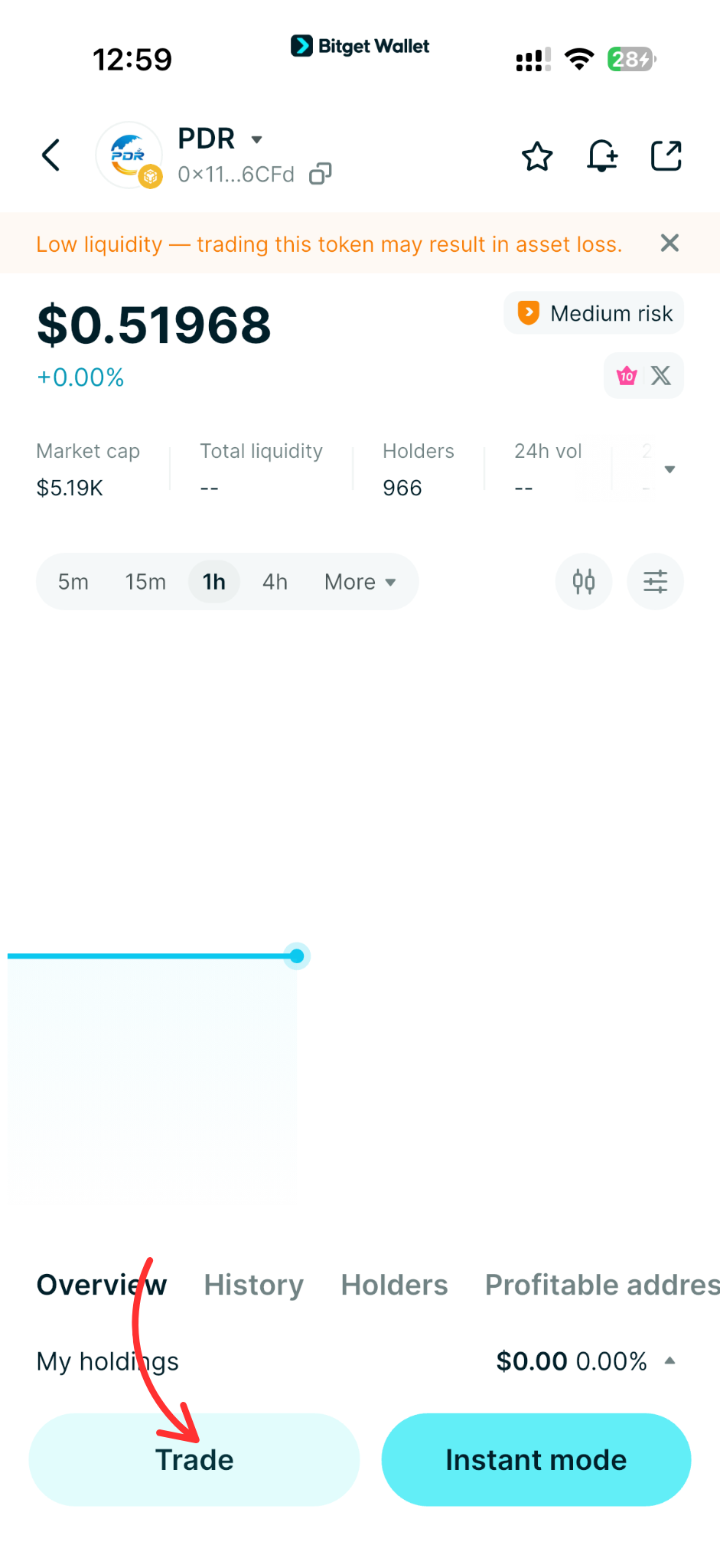Switch to the 4h candle interval

pyautogui.click(x=275, y=582)
